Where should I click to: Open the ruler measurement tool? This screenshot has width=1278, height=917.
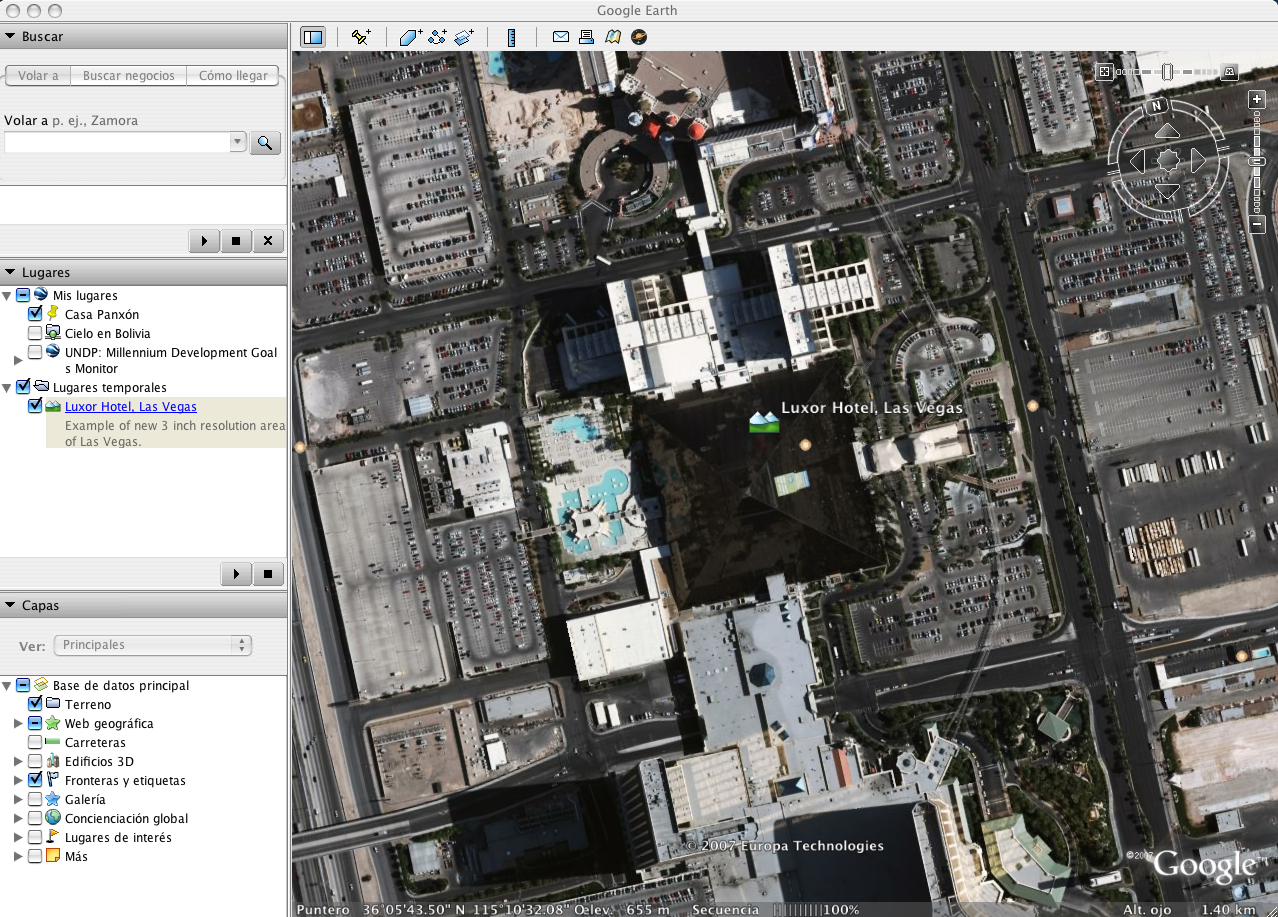[x=511, y=37]
